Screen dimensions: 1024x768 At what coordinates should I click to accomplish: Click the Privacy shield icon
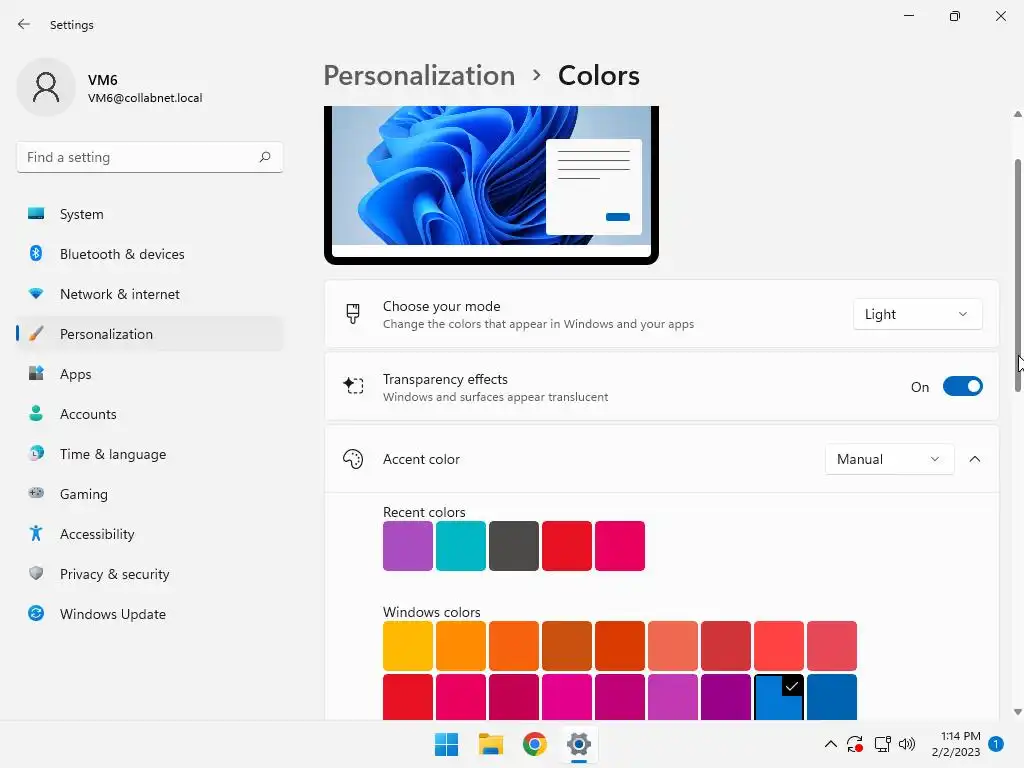point(36,573)
